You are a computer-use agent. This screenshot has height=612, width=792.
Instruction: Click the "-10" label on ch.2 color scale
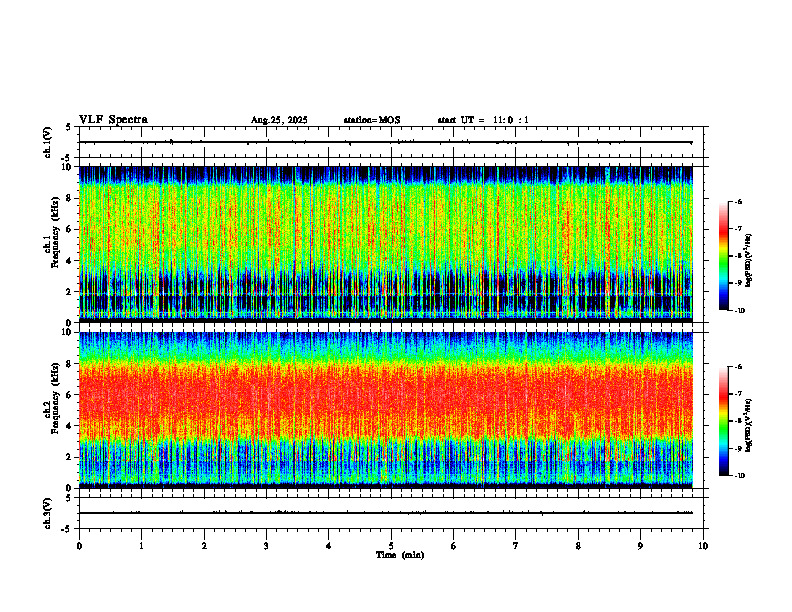point(739,476)
